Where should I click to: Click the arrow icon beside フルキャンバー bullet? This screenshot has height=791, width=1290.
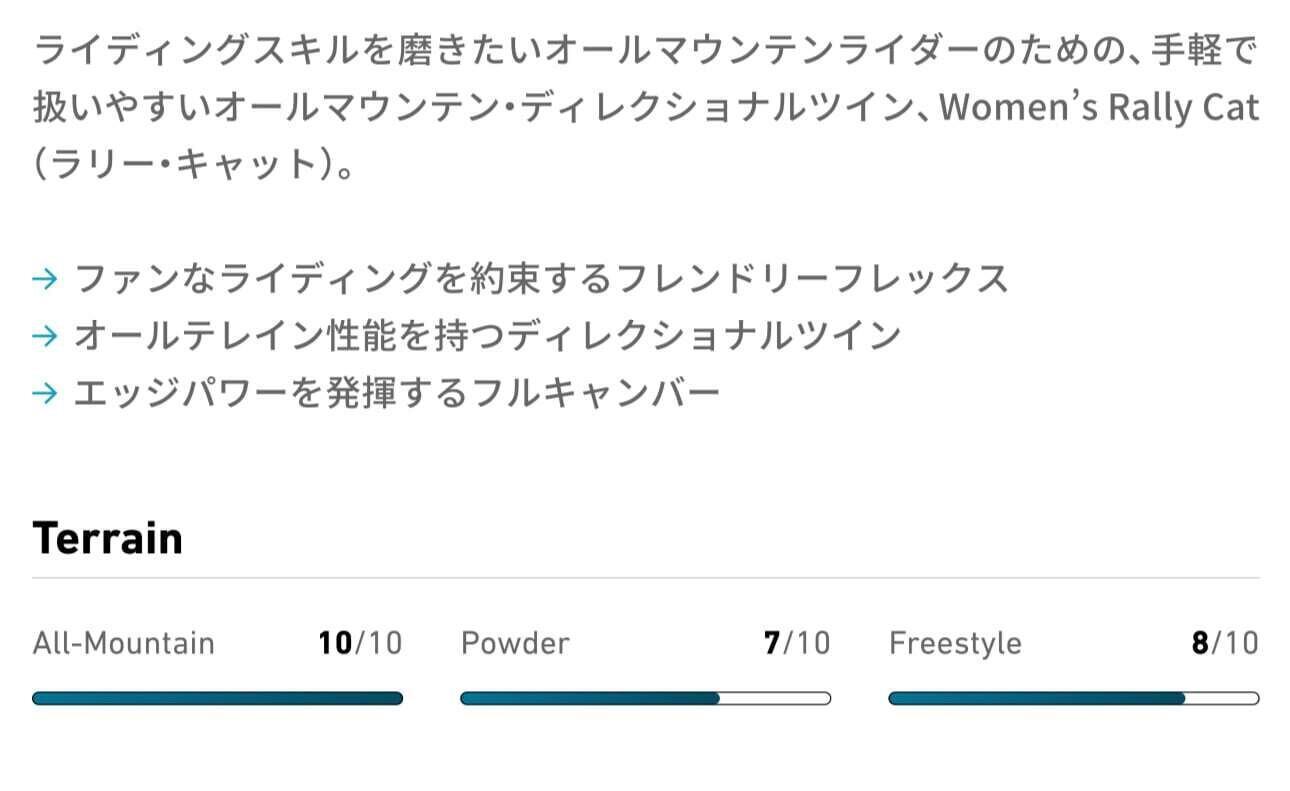pos(44,393)
